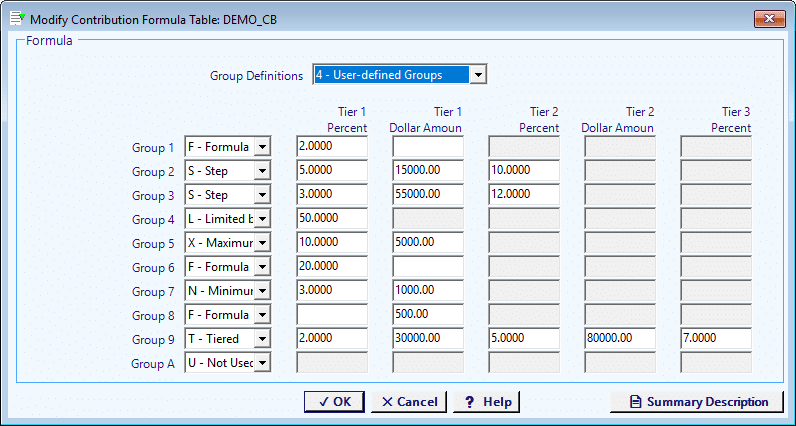This screenshot has height=426, width=796.
Task: Open Group A Not Used type dropdown
Action: point(262,363)
